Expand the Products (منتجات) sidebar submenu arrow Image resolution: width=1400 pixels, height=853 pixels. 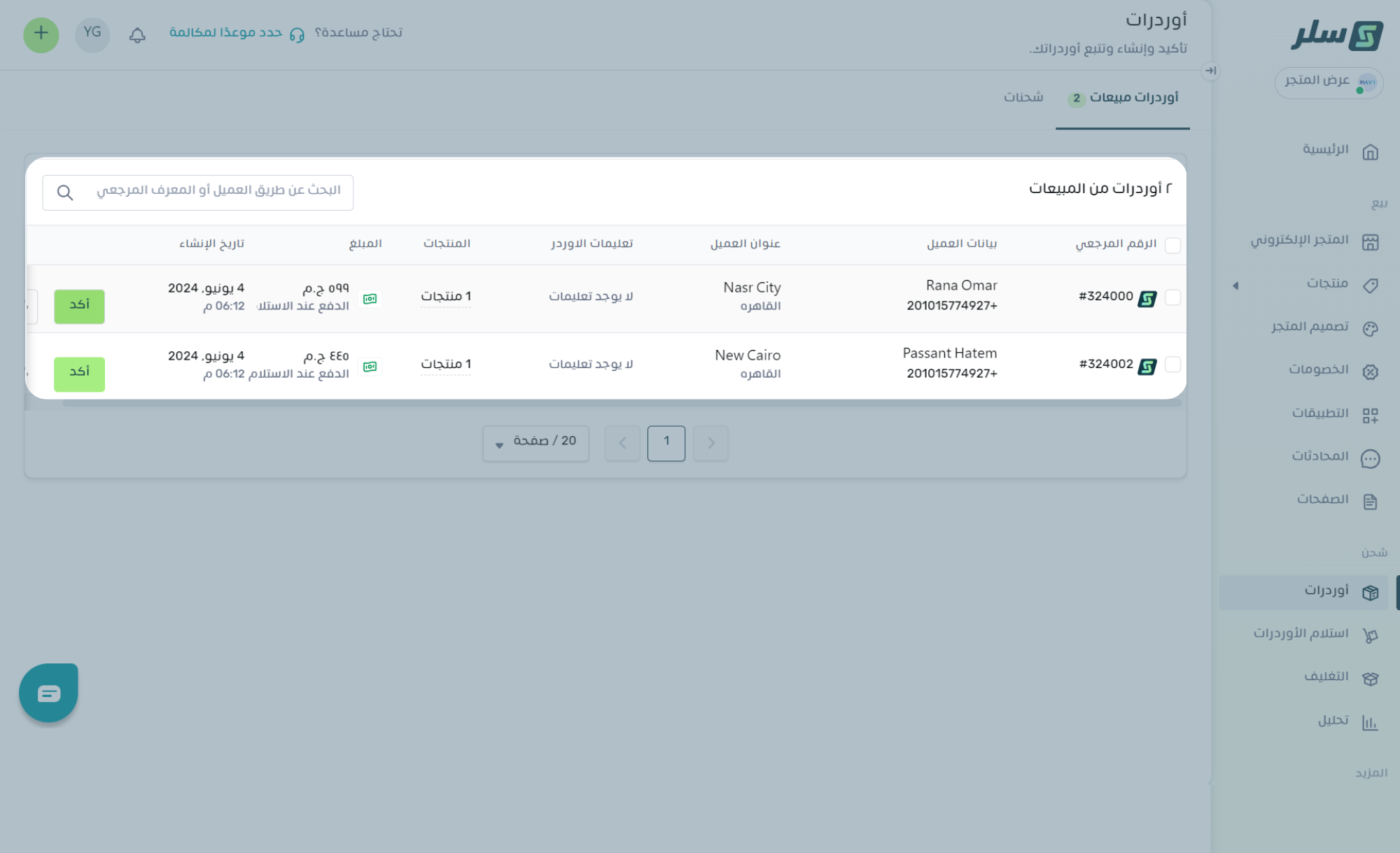coord(1235,285)
